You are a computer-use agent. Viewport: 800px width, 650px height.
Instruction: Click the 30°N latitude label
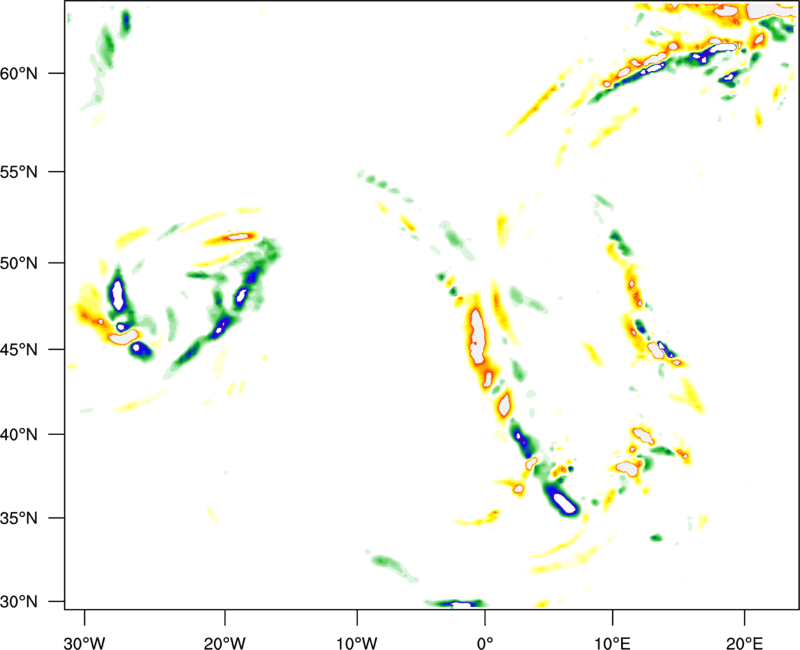(19, 602)
